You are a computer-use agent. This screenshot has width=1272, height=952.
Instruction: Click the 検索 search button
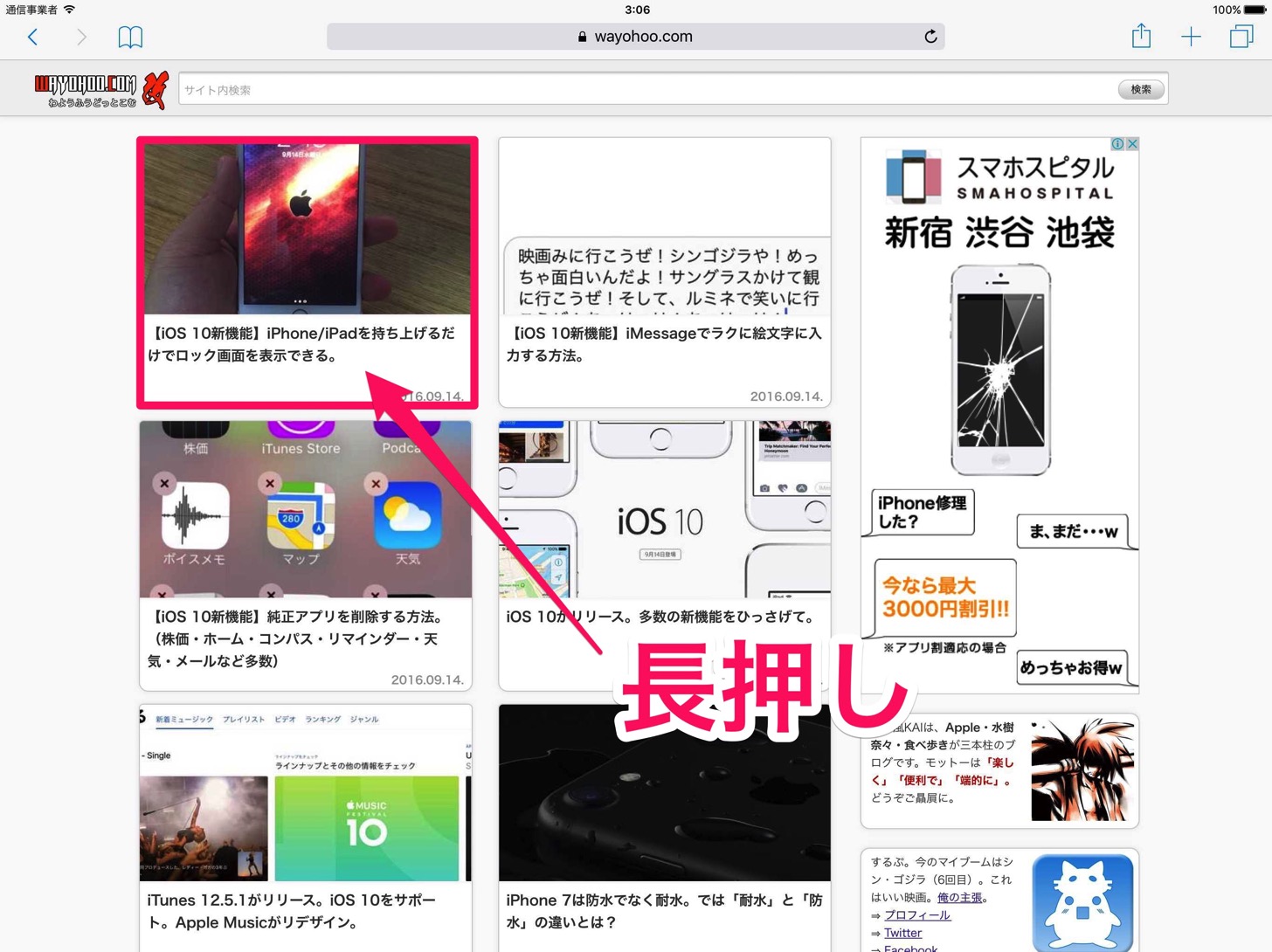pos(1141,89)
